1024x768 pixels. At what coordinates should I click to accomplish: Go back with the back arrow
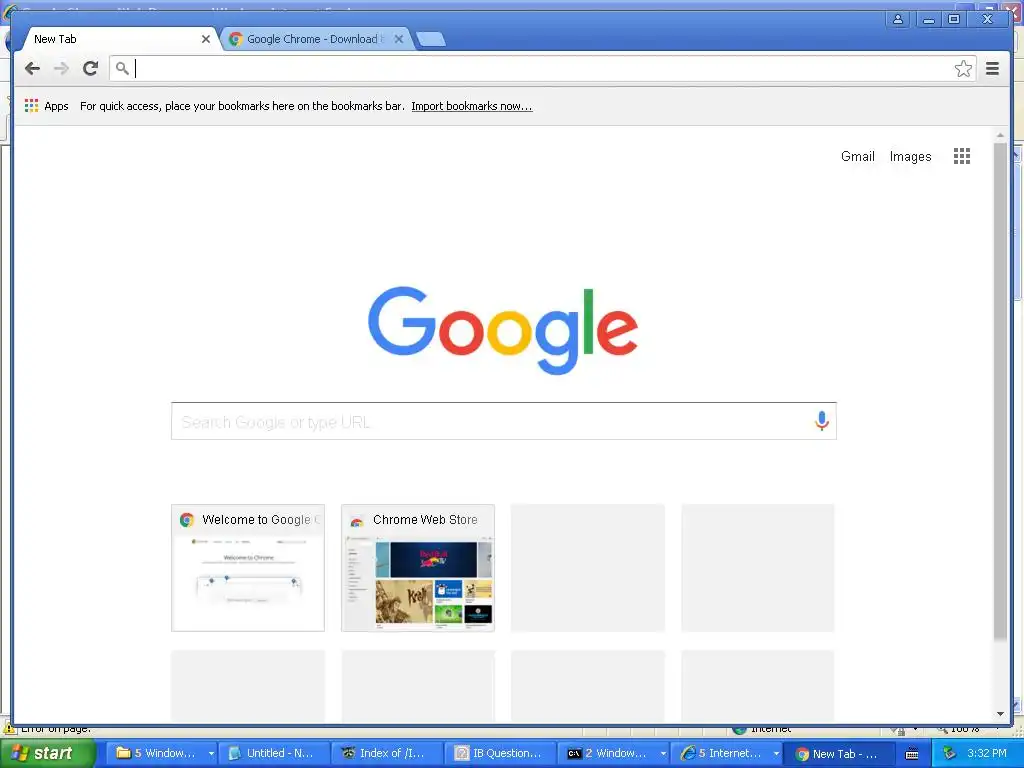32,69
